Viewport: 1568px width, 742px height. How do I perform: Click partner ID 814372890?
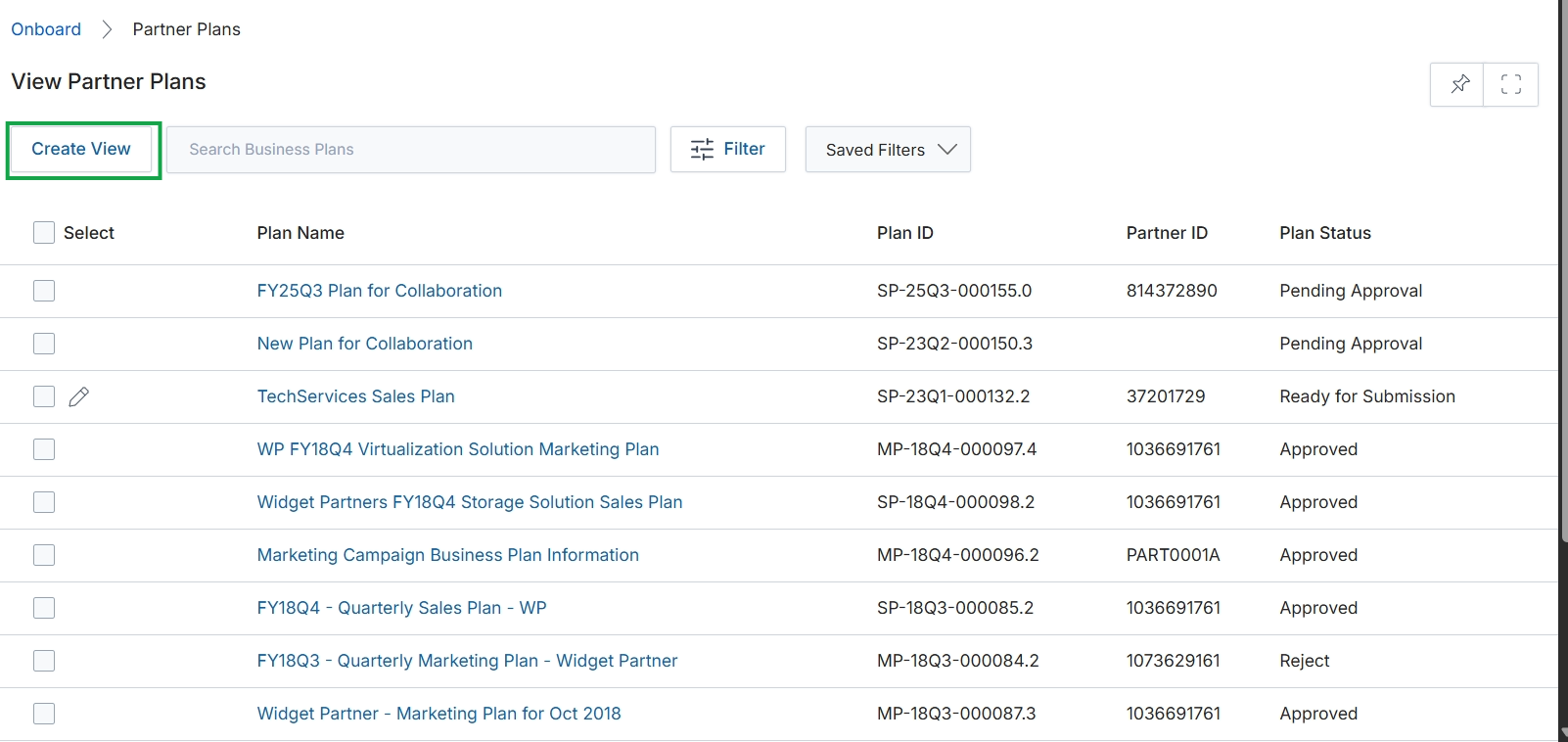(x=1172, y=291)
